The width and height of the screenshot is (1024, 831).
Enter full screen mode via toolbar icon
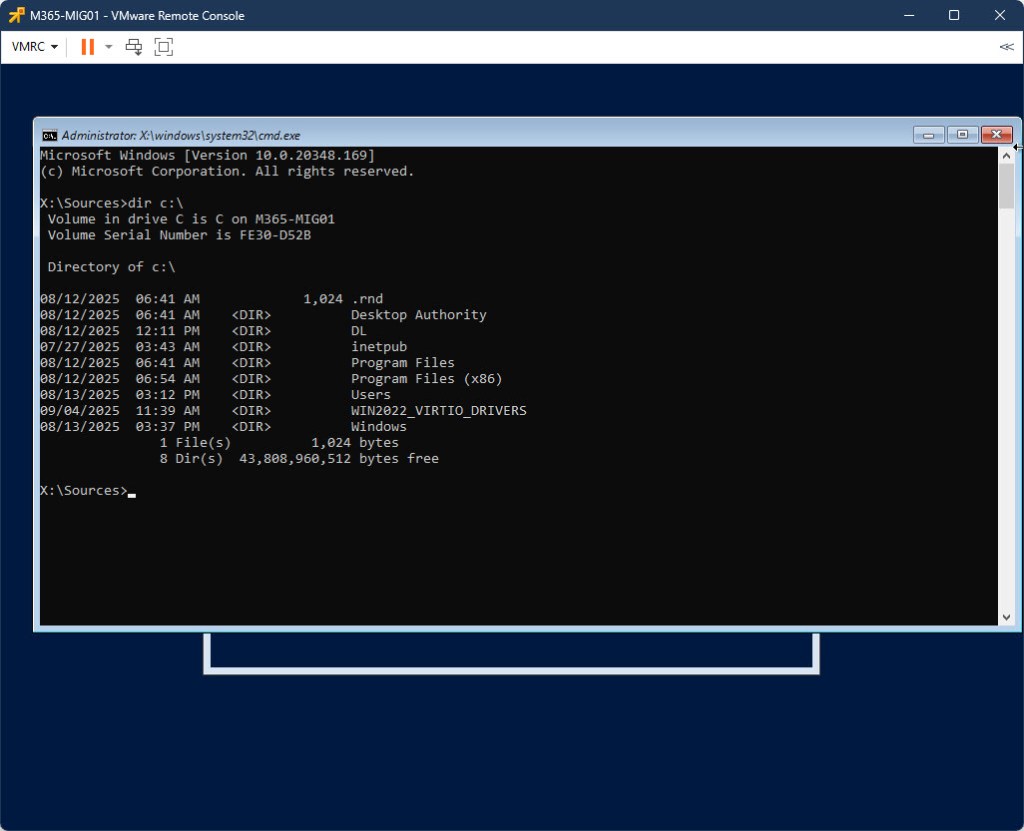point(164,47)
